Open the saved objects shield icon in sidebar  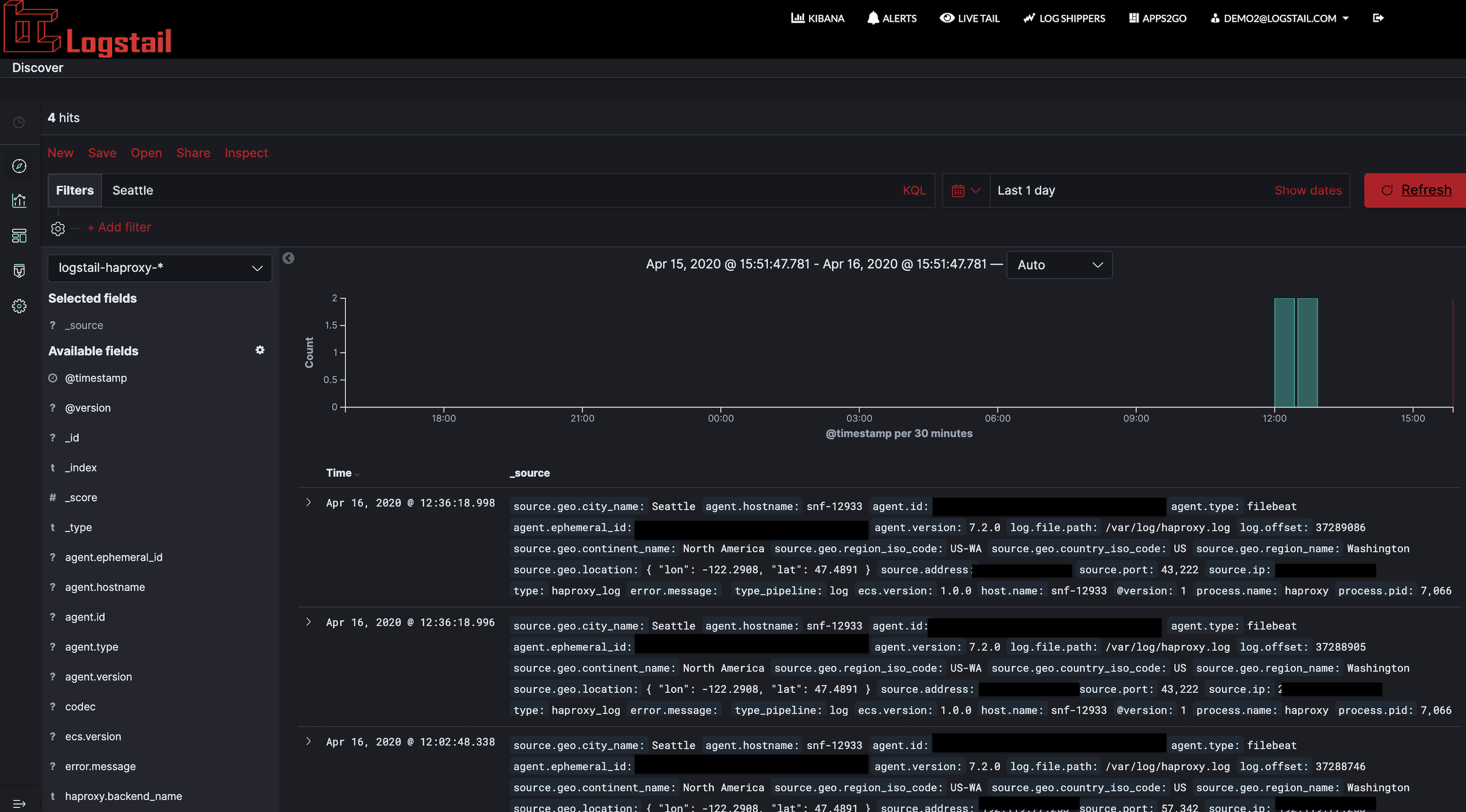click(x=19, y=271)
